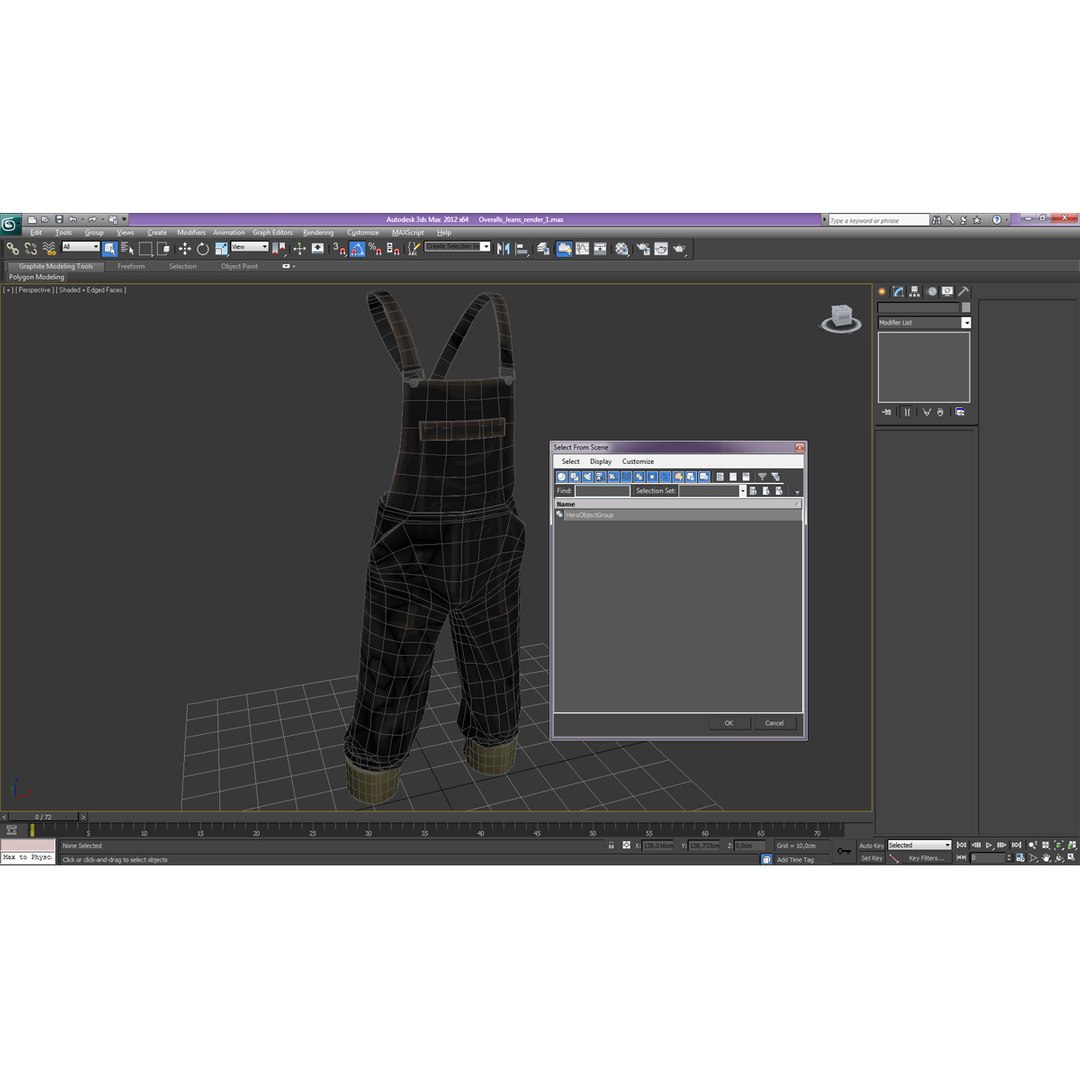1080x1080 pixels.
Task: Expand the arrow menu in Select From Scene toolbar
Action: [x=798, y=492]
